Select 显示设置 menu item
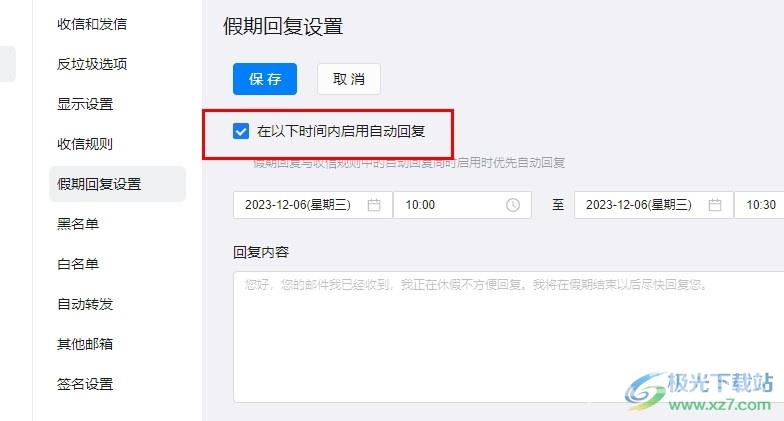Image resolution: width=784 pixels, height=421 pixels. coord(85,104)
